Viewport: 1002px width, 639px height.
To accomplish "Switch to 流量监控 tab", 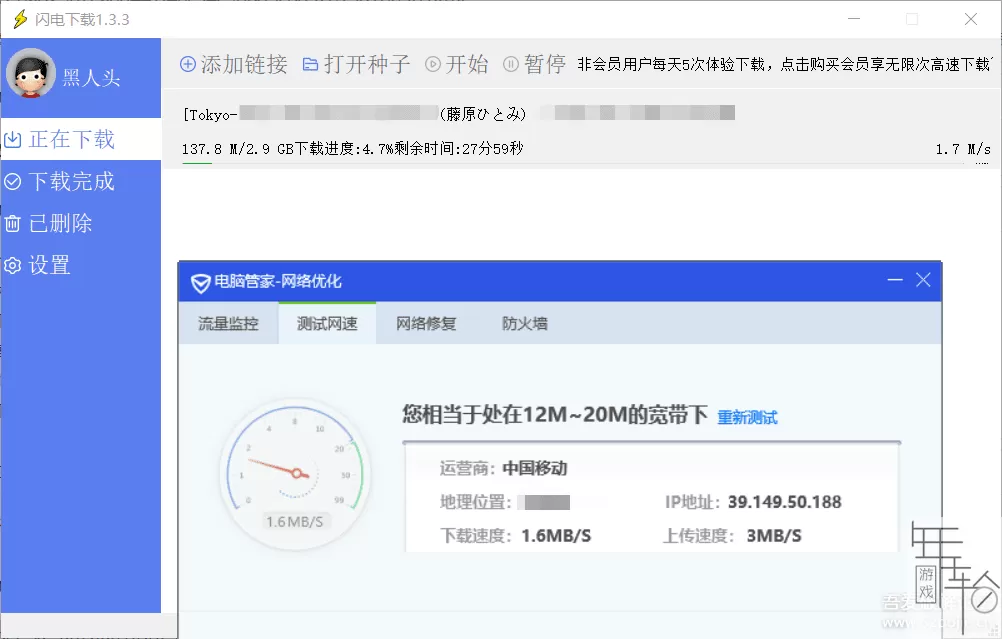I will [228, 323].
